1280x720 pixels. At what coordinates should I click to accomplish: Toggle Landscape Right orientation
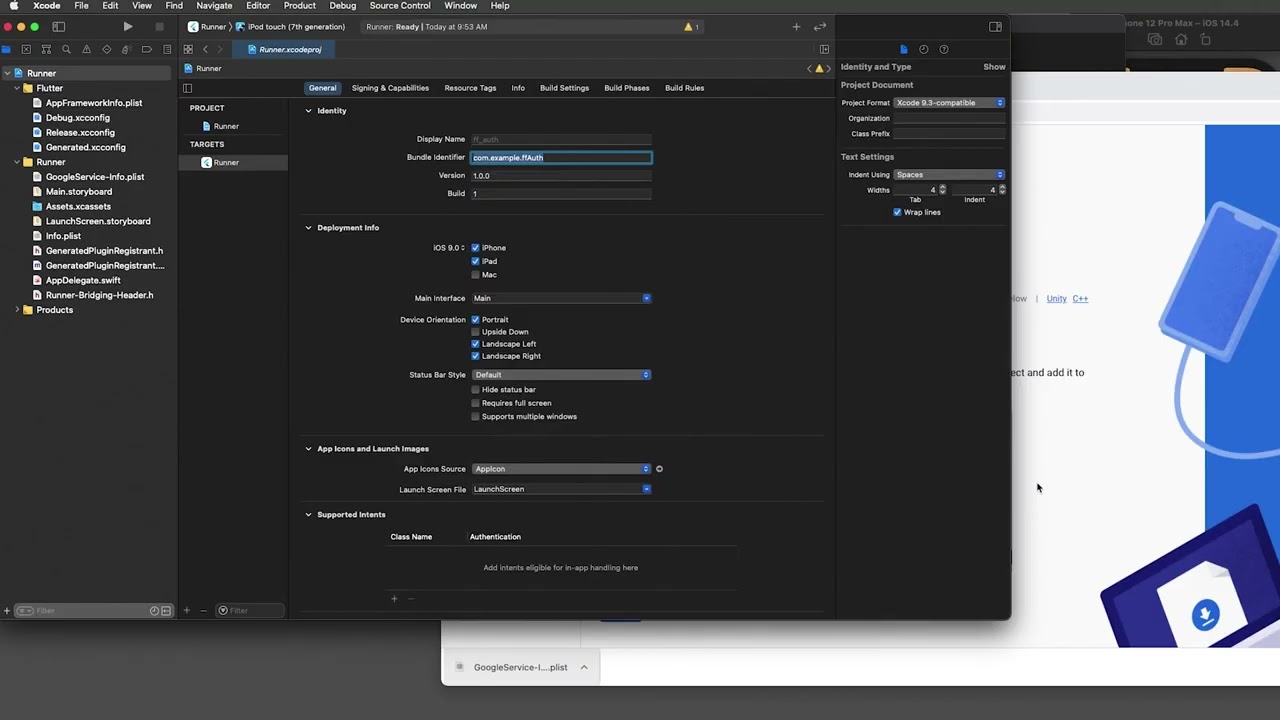(x=475, y=356)
